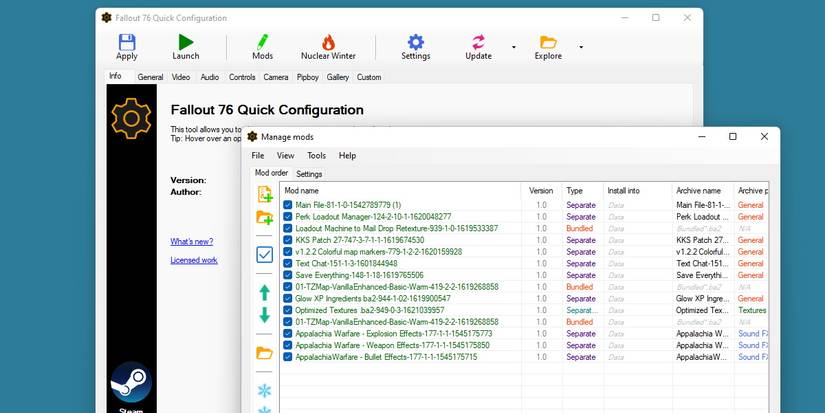
Task: Select the Nuclear Winter flame icon
Action: tap(329, 42)
